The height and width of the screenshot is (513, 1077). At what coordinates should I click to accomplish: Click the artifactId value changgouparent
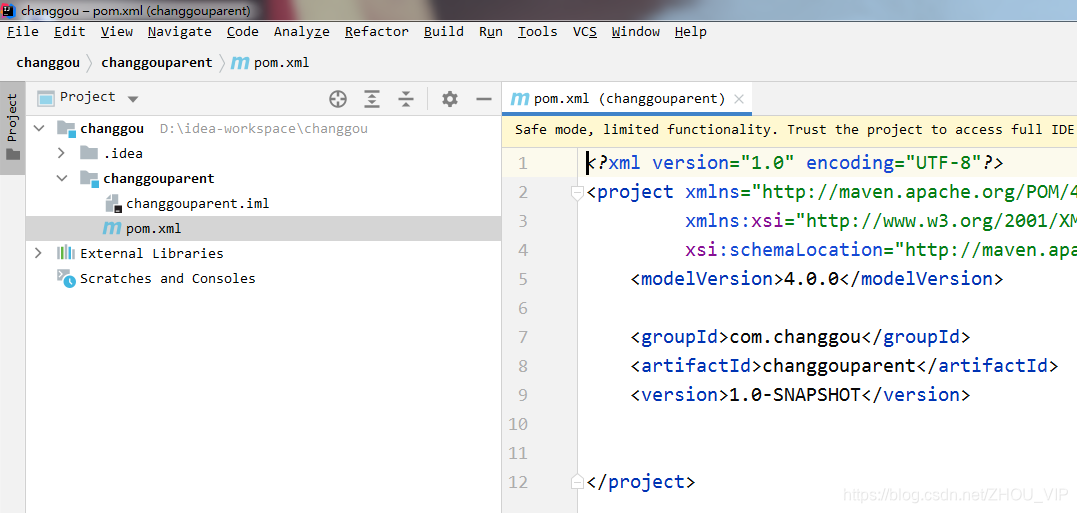839,366
